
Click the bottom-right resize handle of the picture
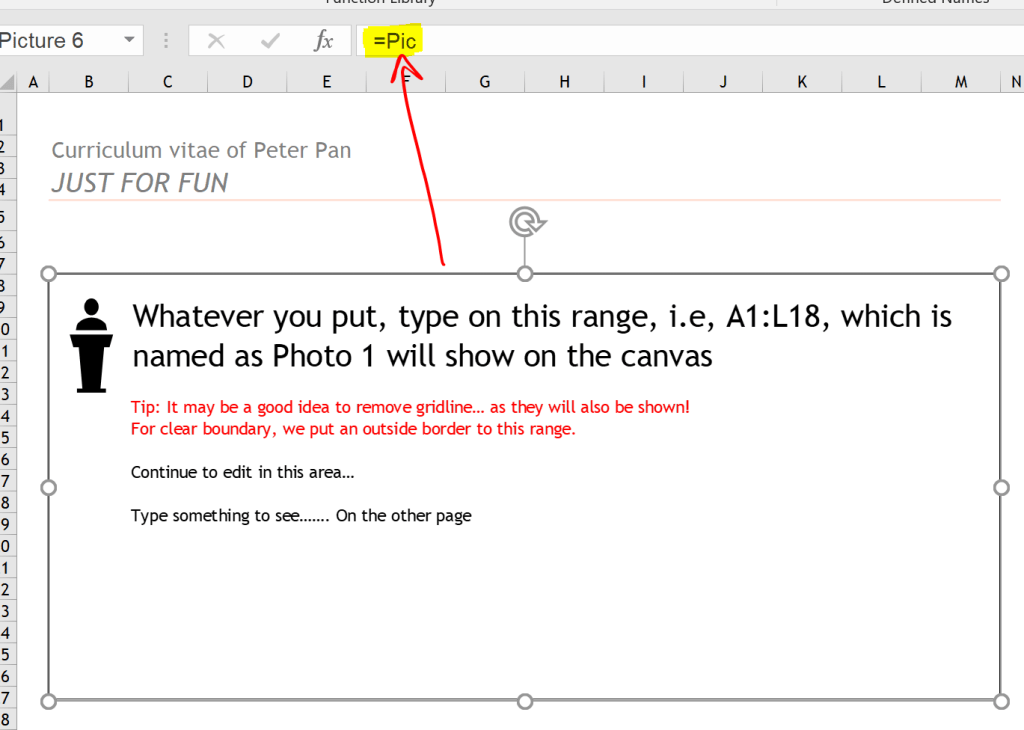pyautogui.click(x=1001, y=700)
